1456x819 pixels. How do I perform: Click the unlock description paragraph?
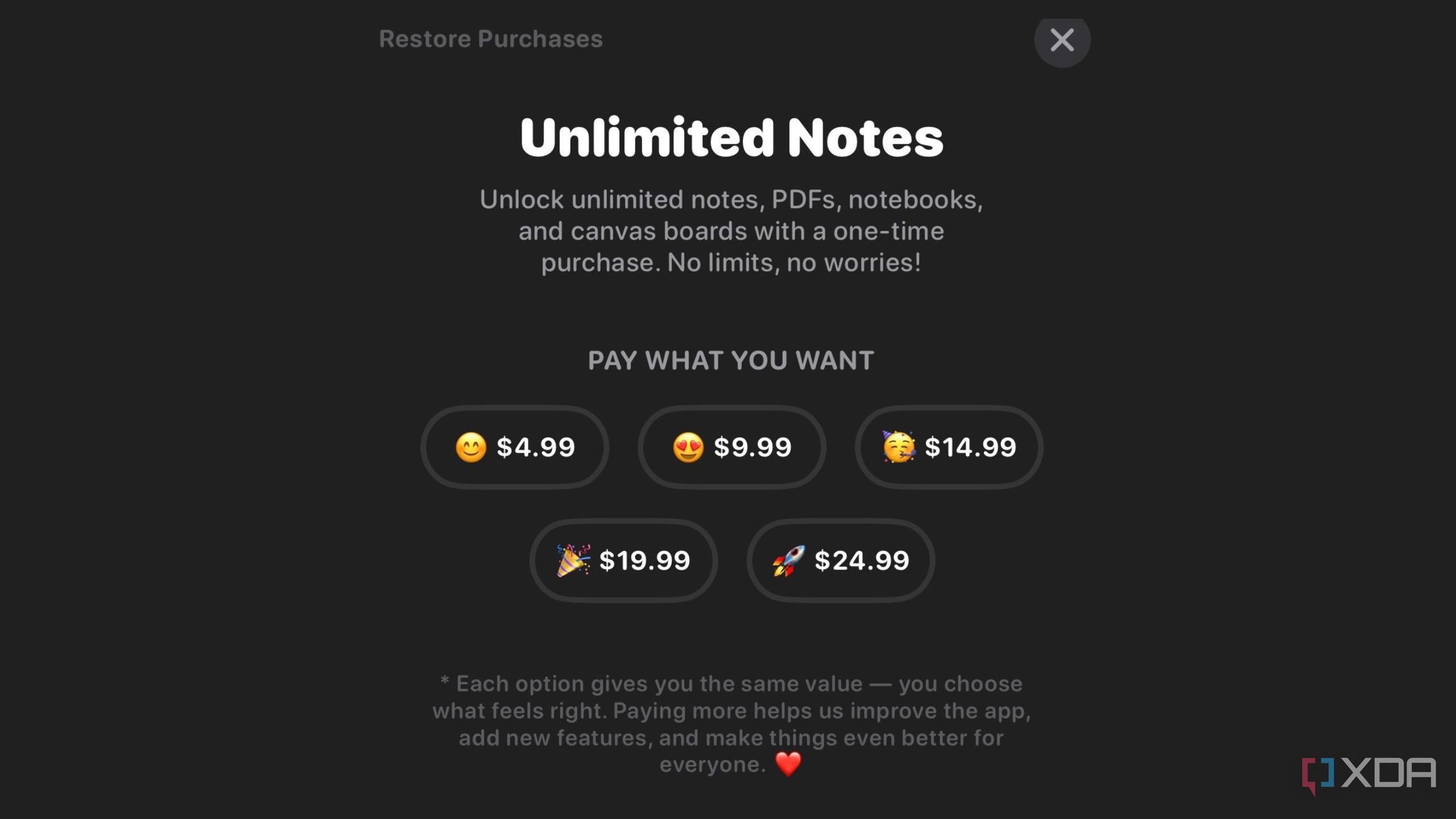pyautogui.click(x=731, y=230)
